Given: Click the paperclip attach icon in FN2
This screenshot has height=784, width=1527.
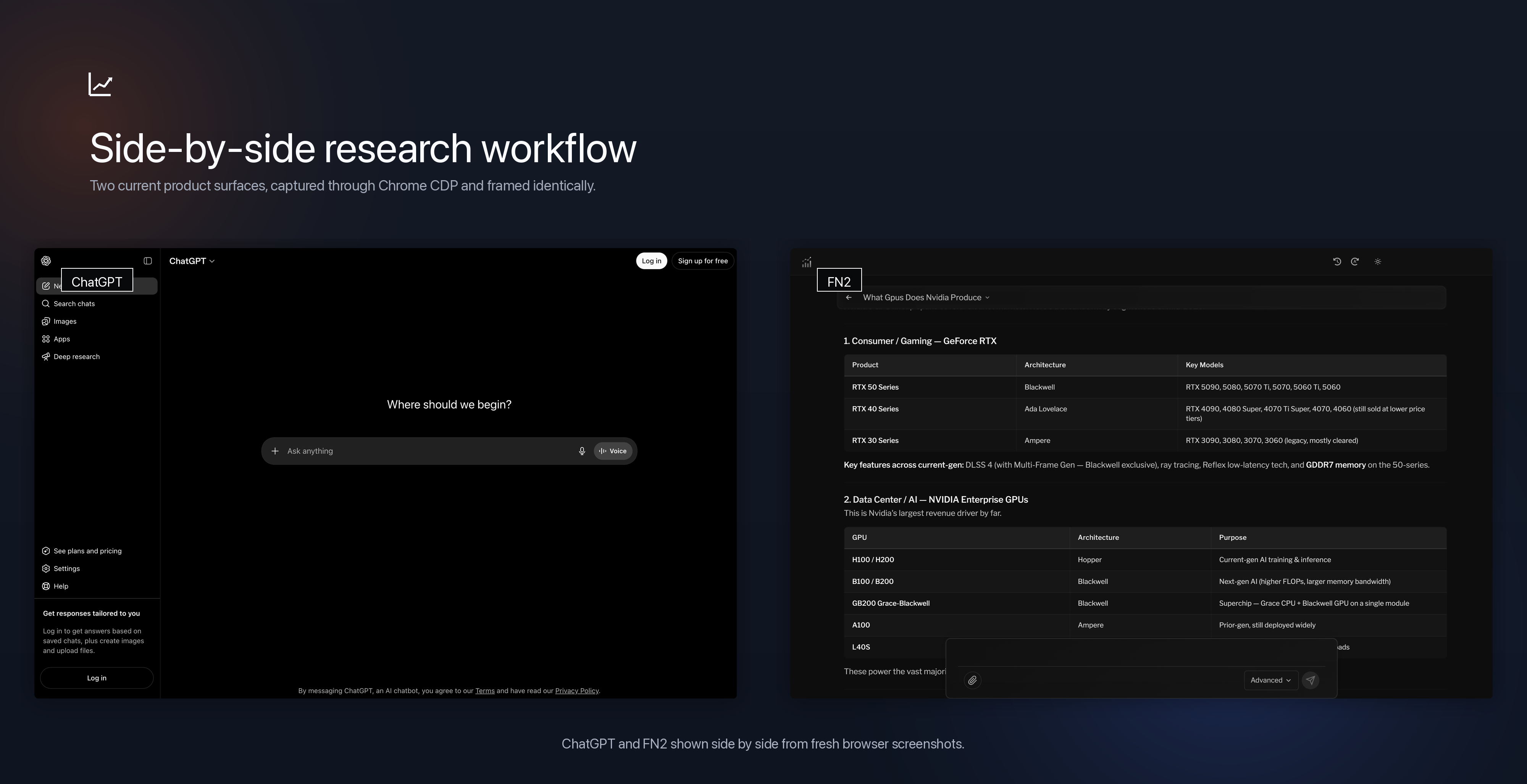Looking at the screenshot, I should pyautogui.click(x=972, y=680).
